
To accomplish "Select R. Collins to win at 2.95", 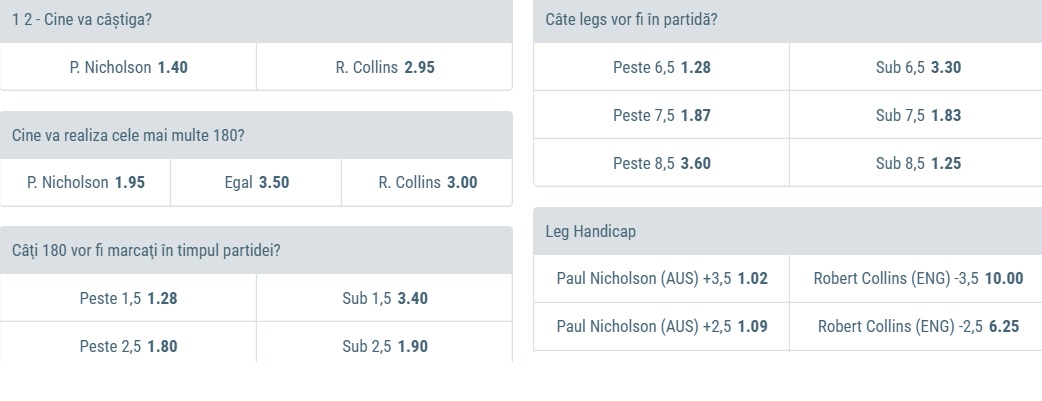I will (x=385, y=68).
